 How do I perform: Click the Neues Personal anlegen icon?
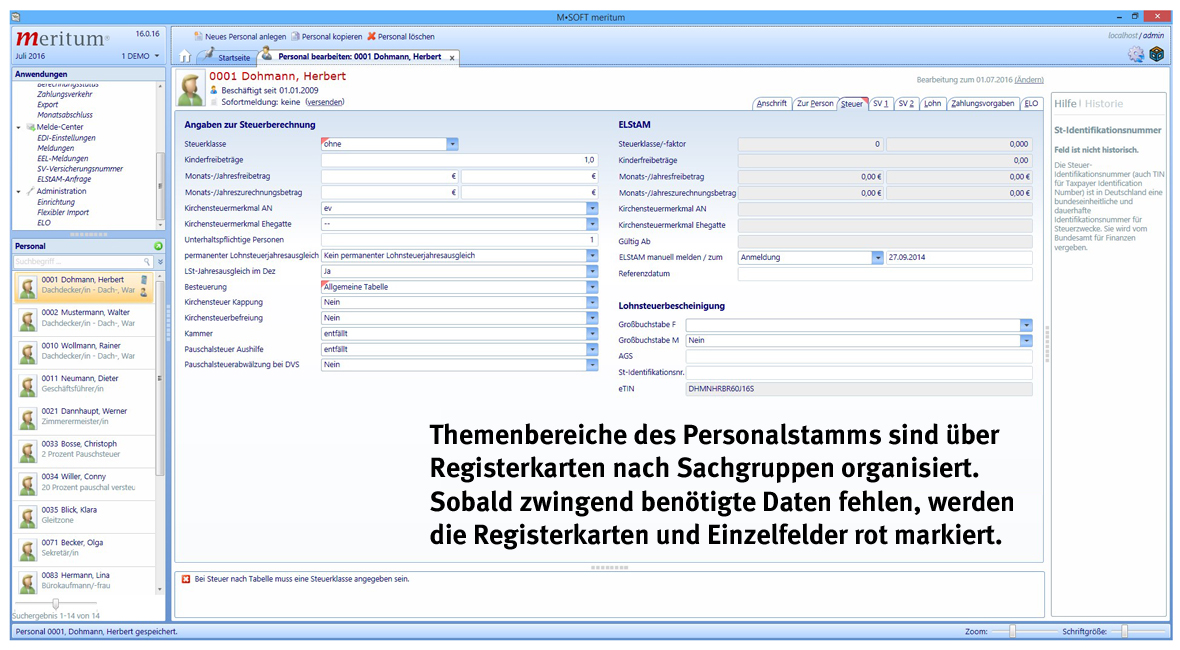tap(198, 36)
